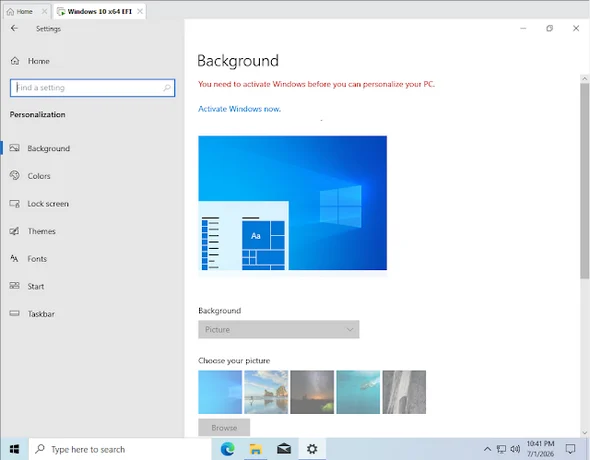Click the scrollbar up arrow
Image resolution: width=590 pixels, height=460 pixels.
584,79
